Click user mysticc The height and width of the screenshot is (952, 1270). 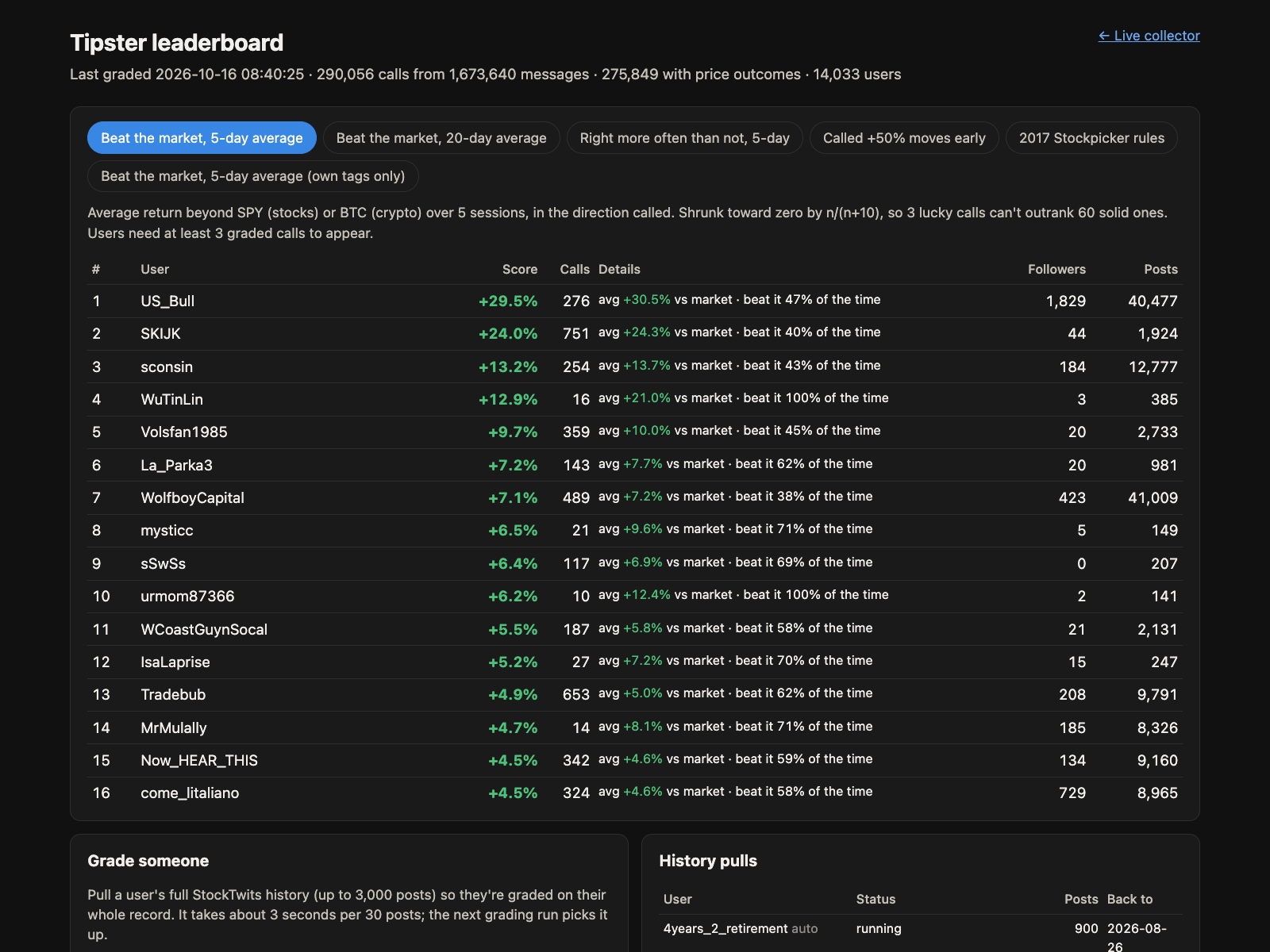click(x=167, y=531)
